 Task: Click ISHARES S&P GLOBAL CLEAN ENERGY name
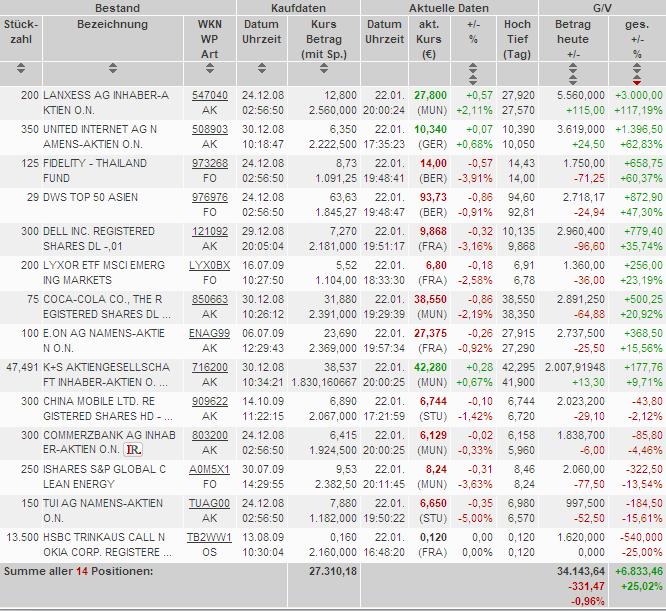tap(104, 476)
